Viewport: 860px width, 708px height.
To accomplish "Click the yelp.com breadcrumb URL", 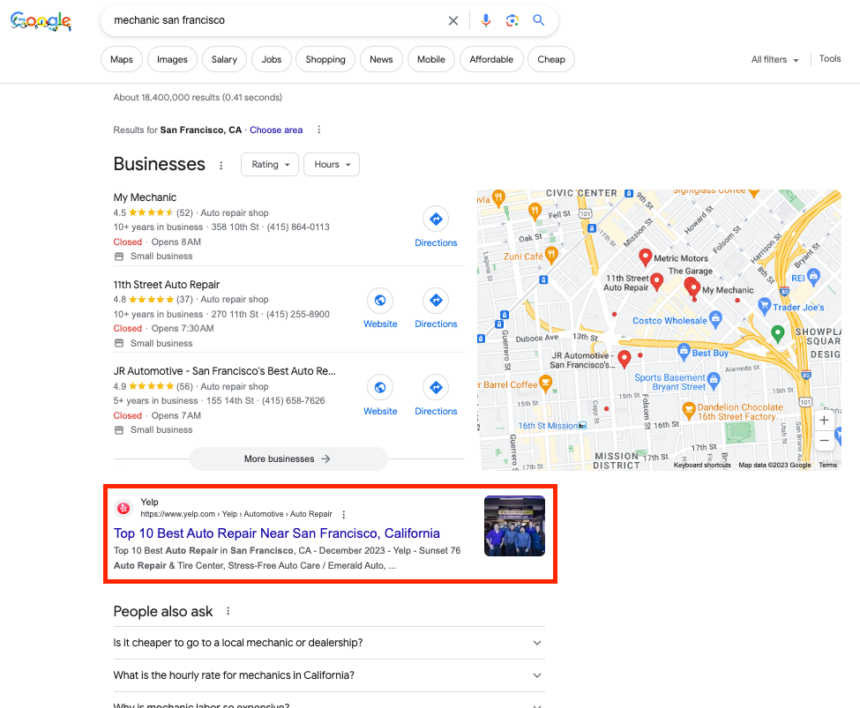I will [236, 514].
